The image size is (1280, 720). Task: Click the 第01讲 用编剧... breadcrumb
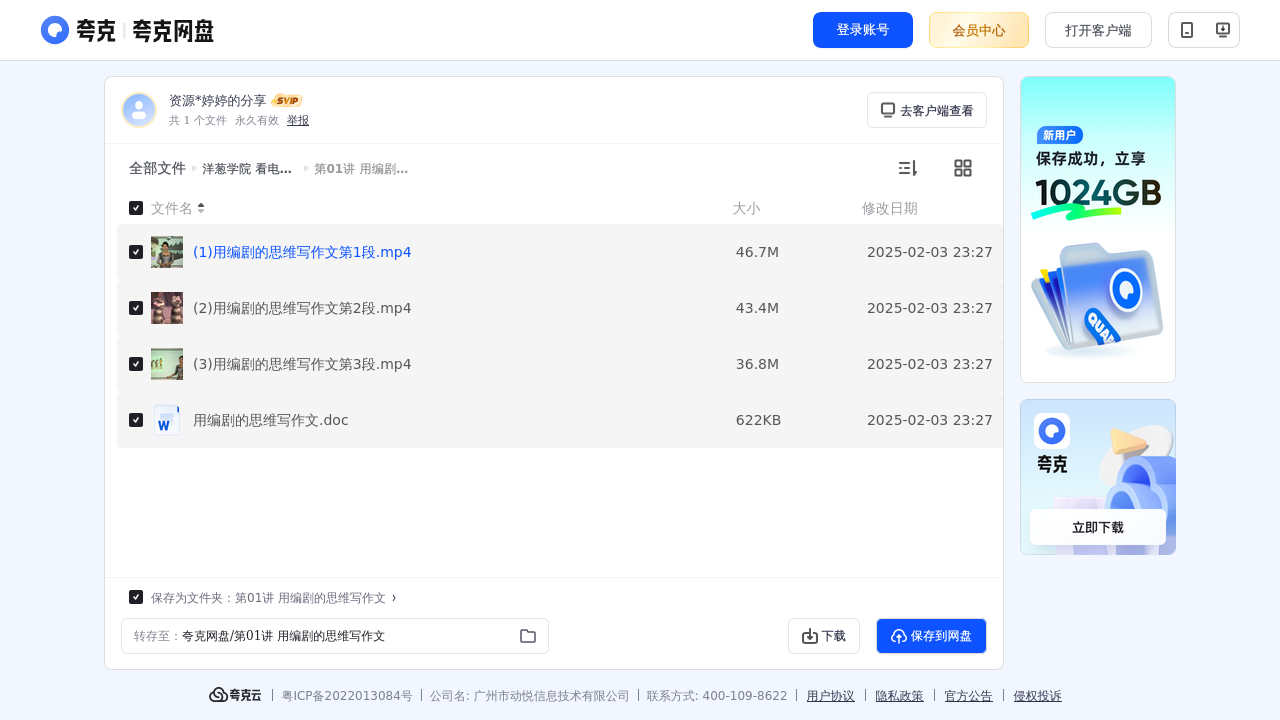(x=361, y=169)
